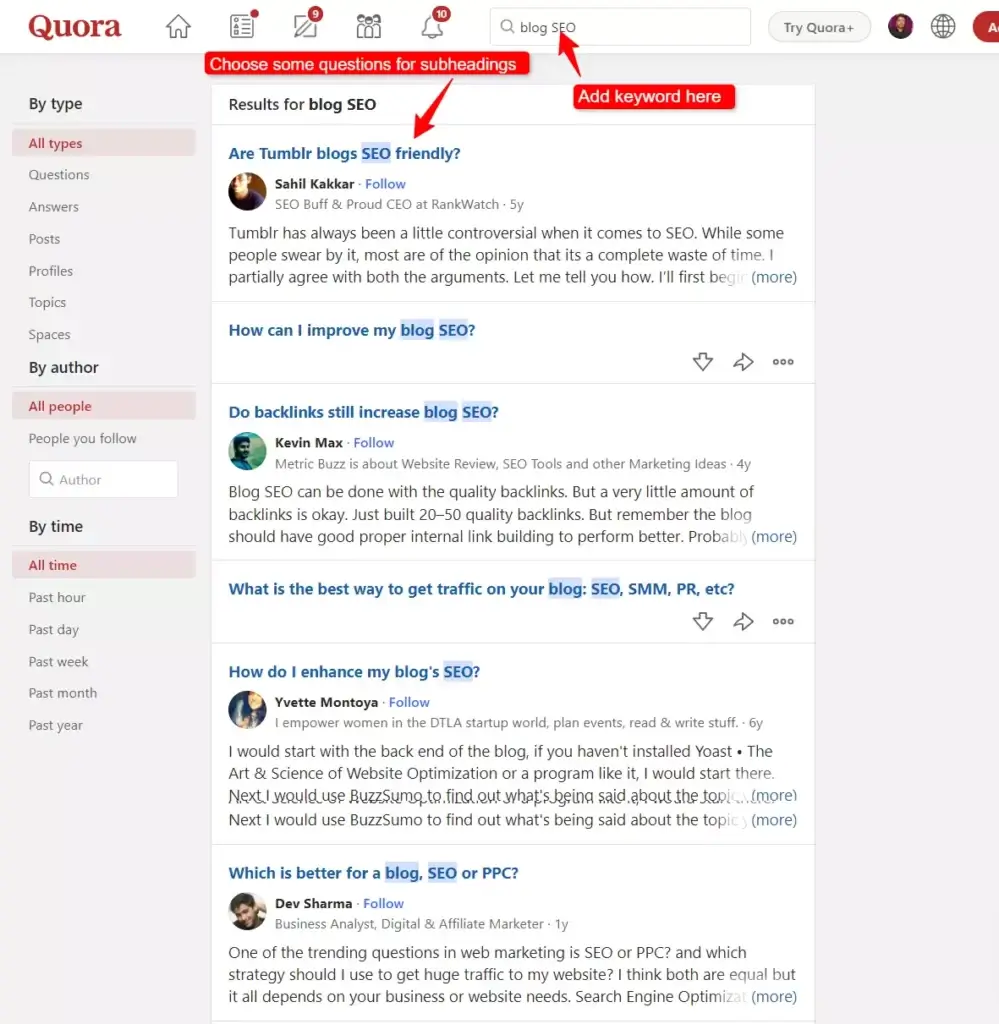
Task: Filter results by Posts
Action: coord(44,239)
